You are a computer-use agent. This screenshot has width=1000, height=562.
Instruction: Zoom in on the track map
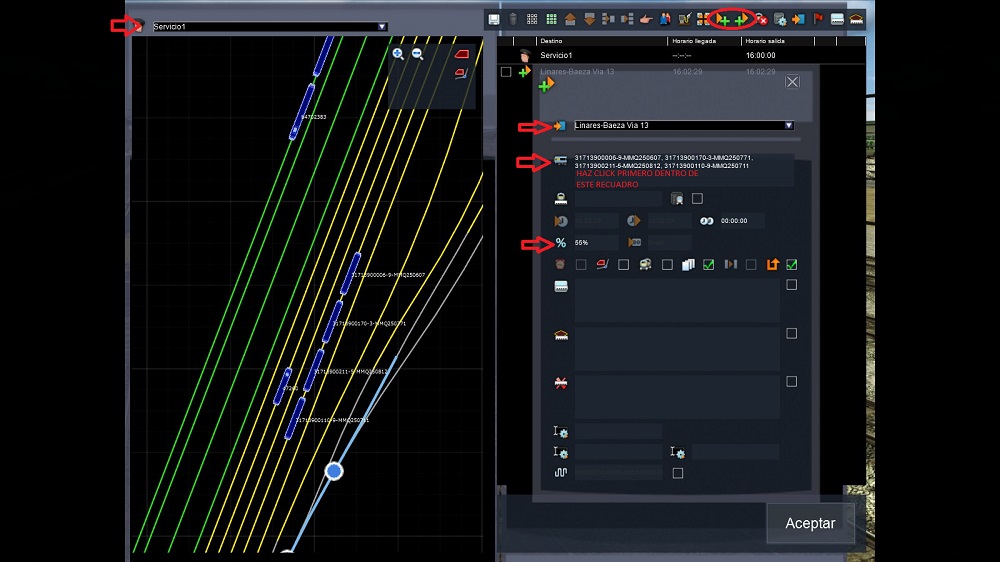tap(398, 54)
